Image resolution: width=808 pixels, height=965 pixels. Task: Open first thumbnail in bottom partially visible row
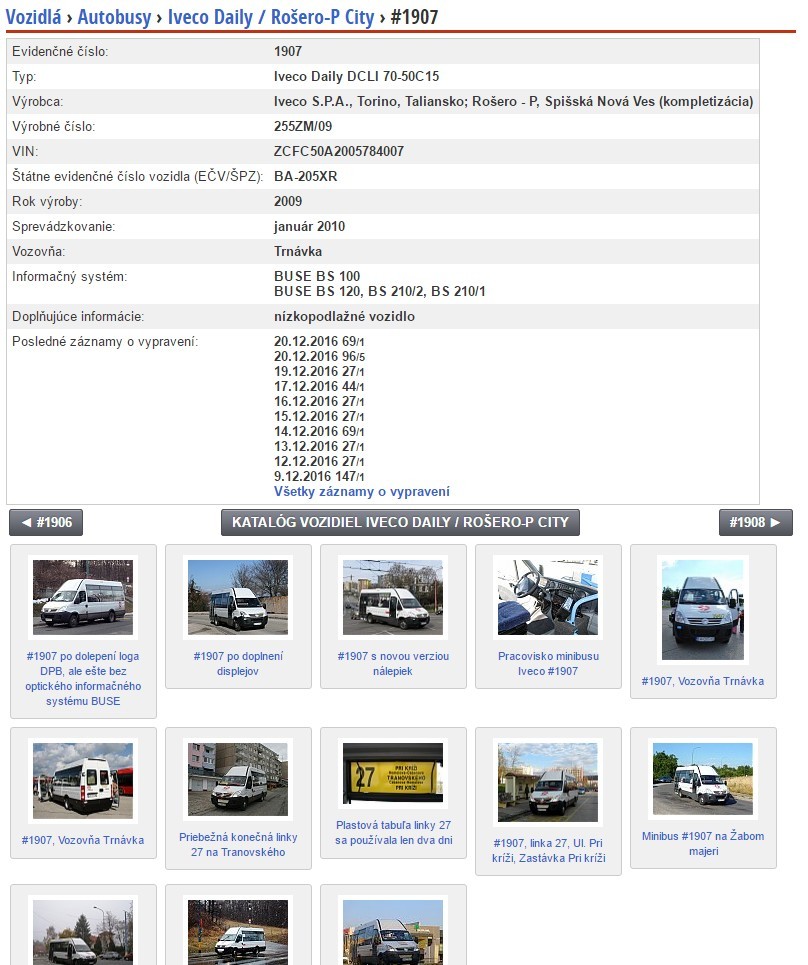(83, 932)
